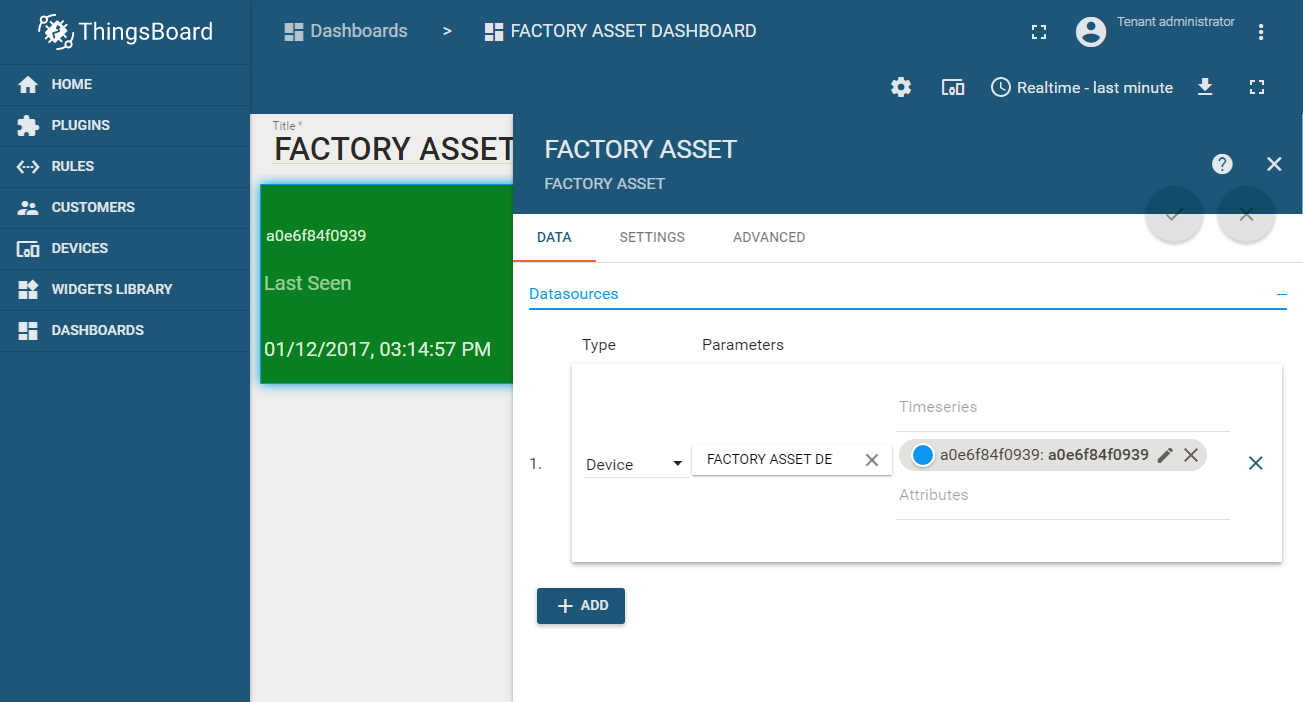1303x702 pixels.
Task: Click FACTORY ASSET DASHBOARD breadcrumb
Action: (x=620, y=31)
